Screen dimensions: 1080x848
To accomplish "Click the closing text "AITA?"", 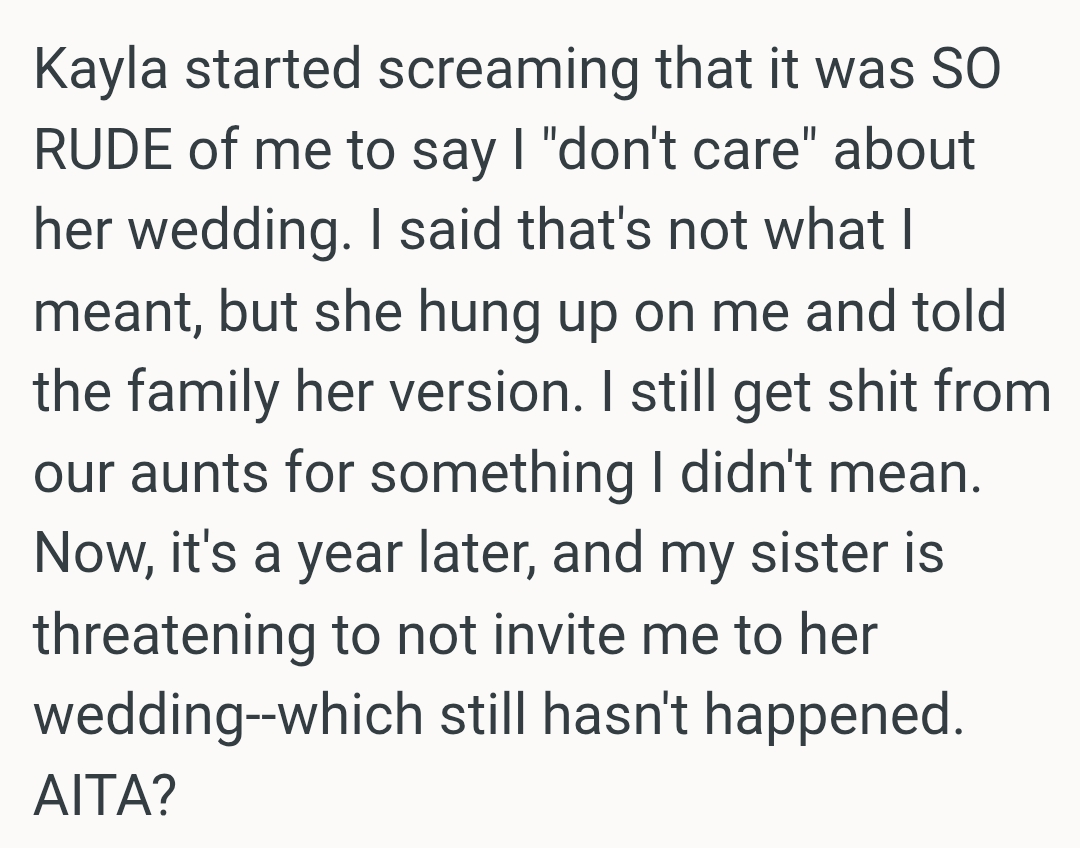I will pos(105,797).
